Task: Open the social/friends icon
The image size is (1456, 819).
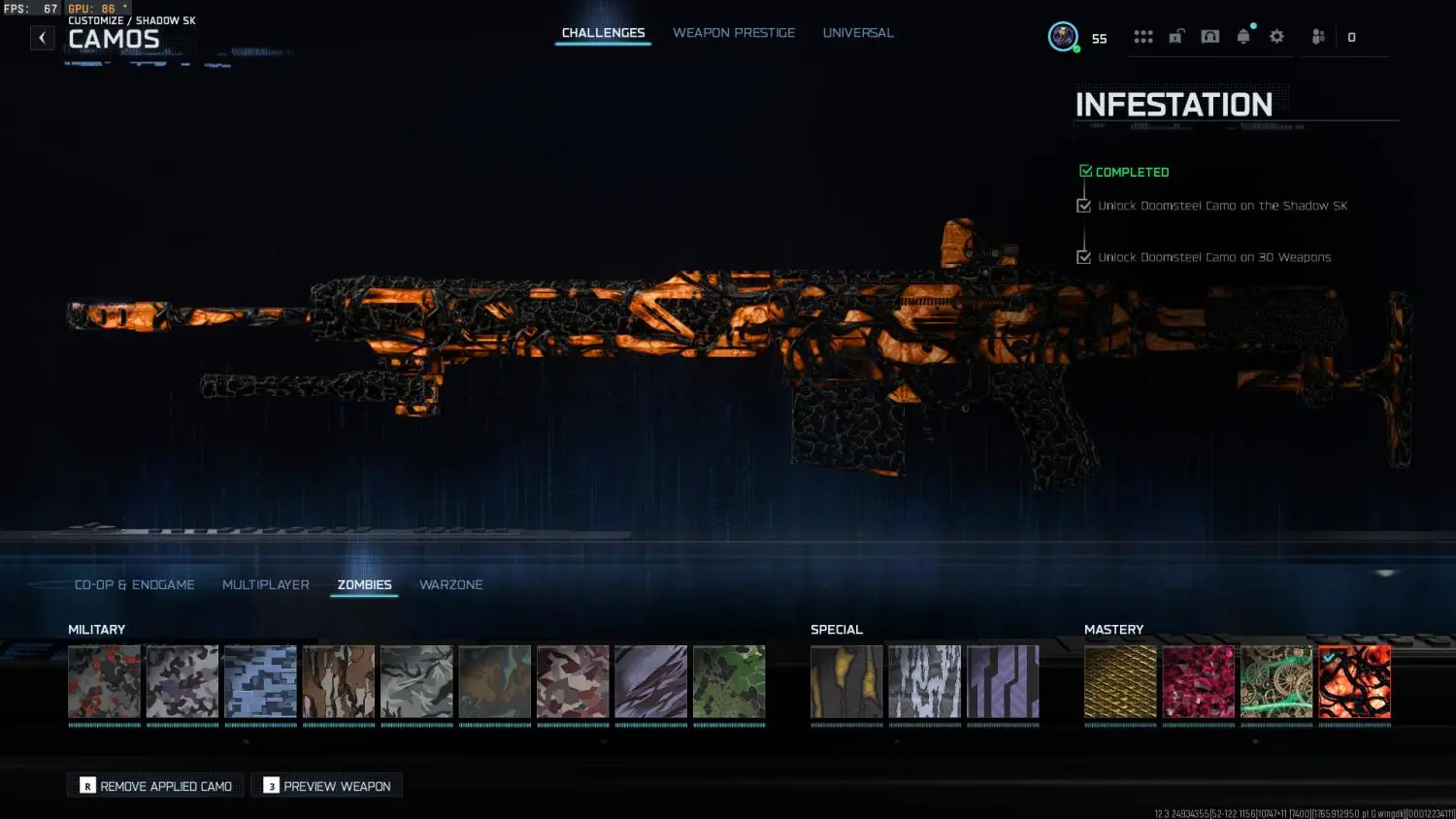Action: coord(1317,36)
